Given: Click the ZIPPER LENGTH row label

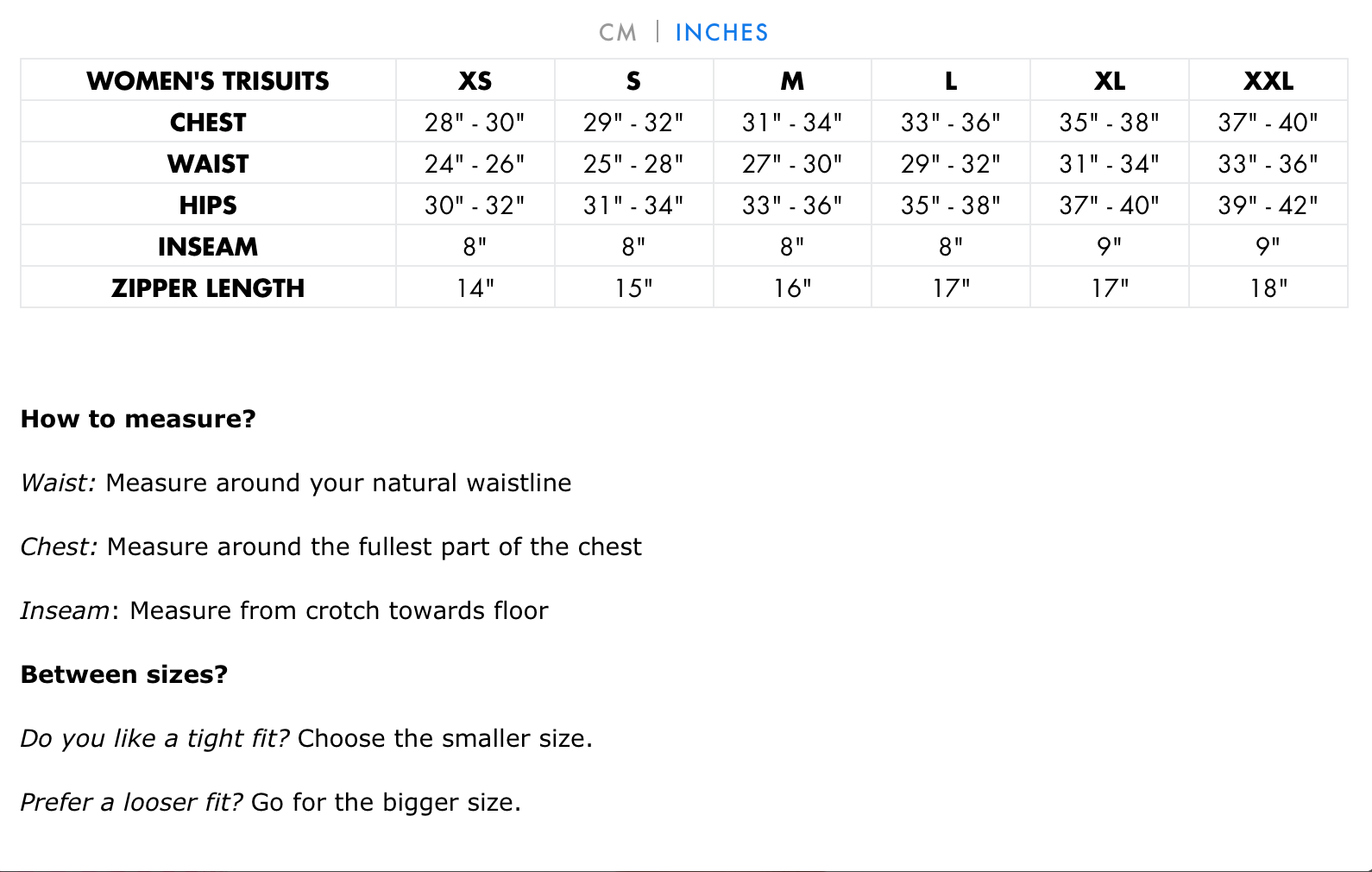Looking at the screenshot, I should click(x=208, y=288).
